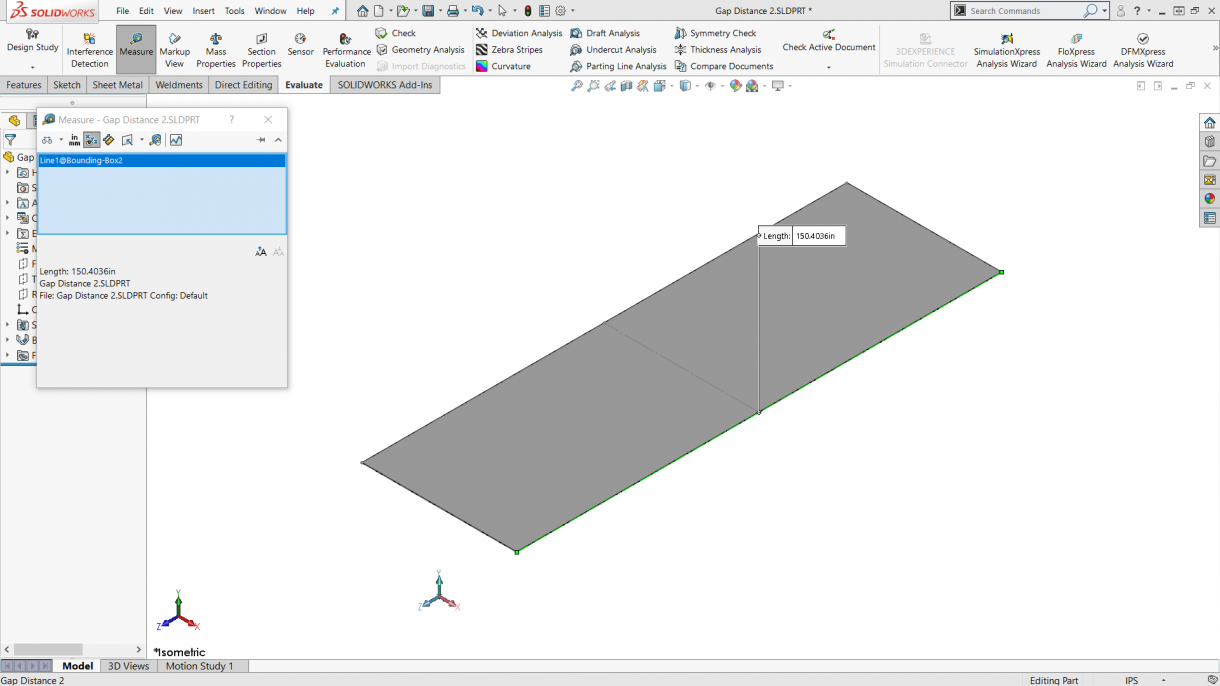Toggle Zebra Stripes display
Screen dimensions: 1220x686
509,50
